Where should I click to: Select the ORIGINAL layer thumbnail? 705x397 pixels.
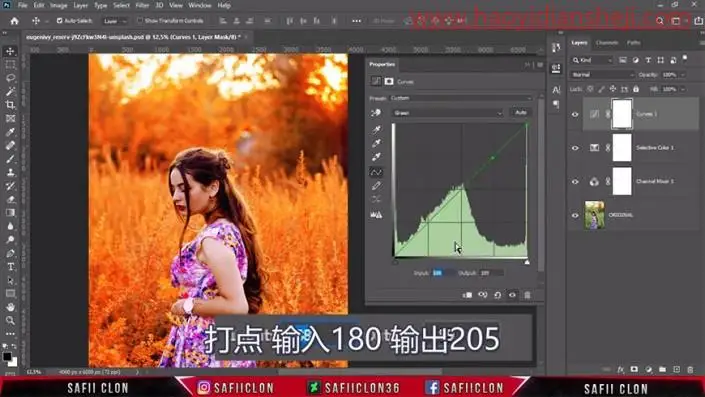pyautogui.click(x=594, y=215)
